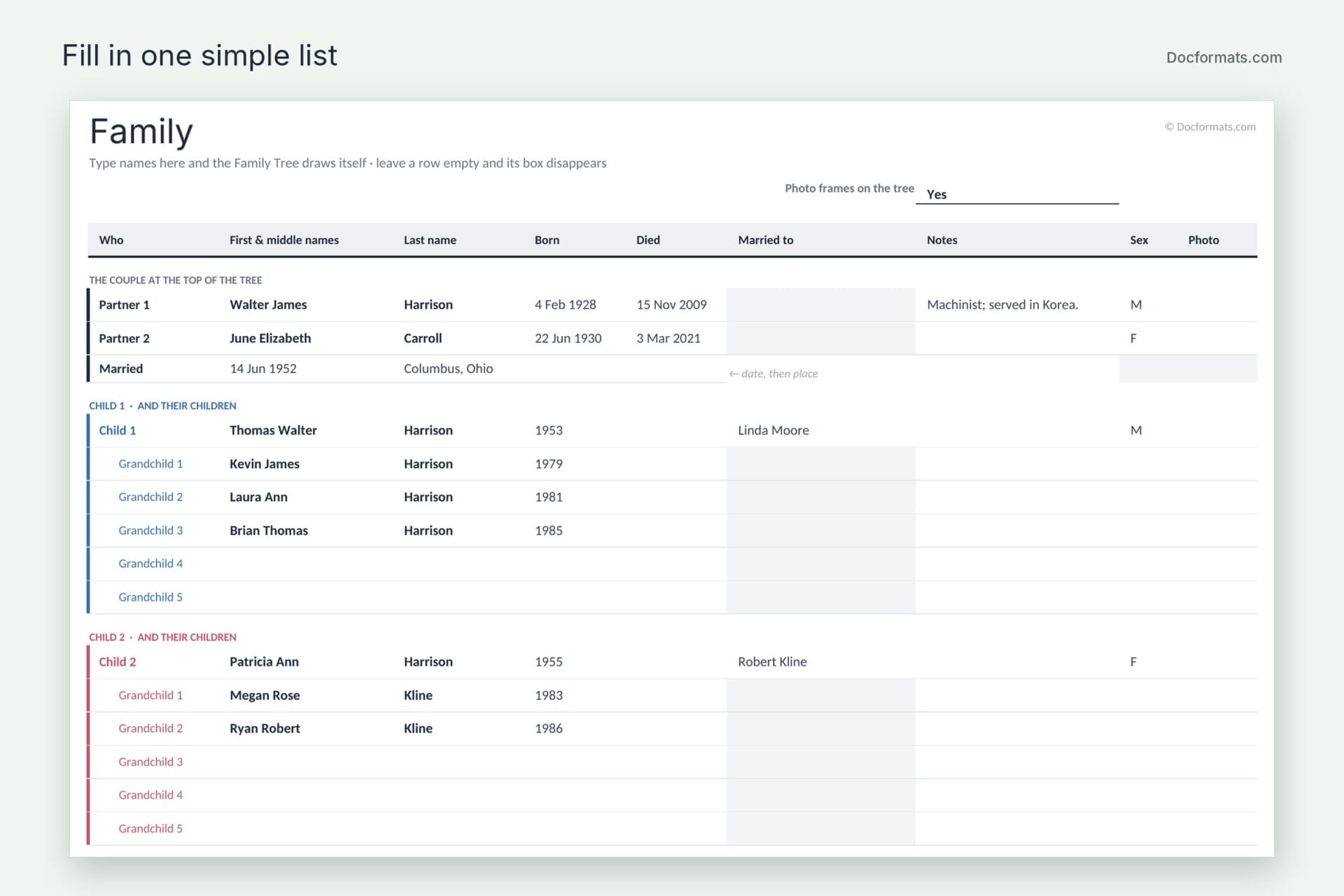Select the red Child 2 row label
Viewport: 1344px width, 896px height.
(x=117, y=661)
